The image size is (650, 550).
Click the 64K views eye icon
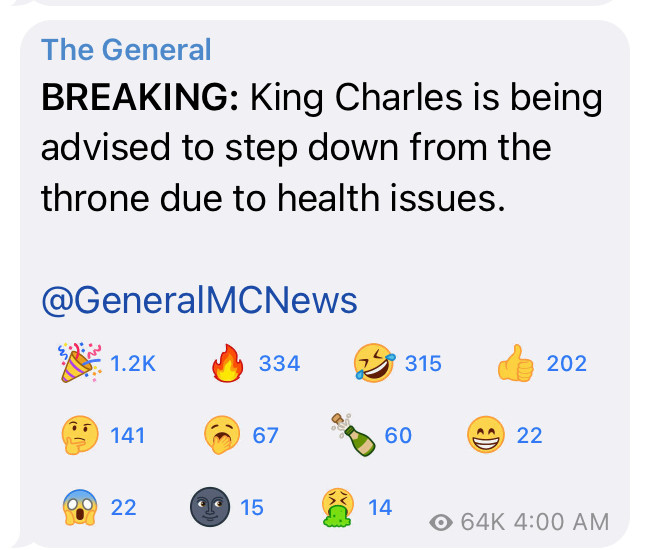click(439, 521)
